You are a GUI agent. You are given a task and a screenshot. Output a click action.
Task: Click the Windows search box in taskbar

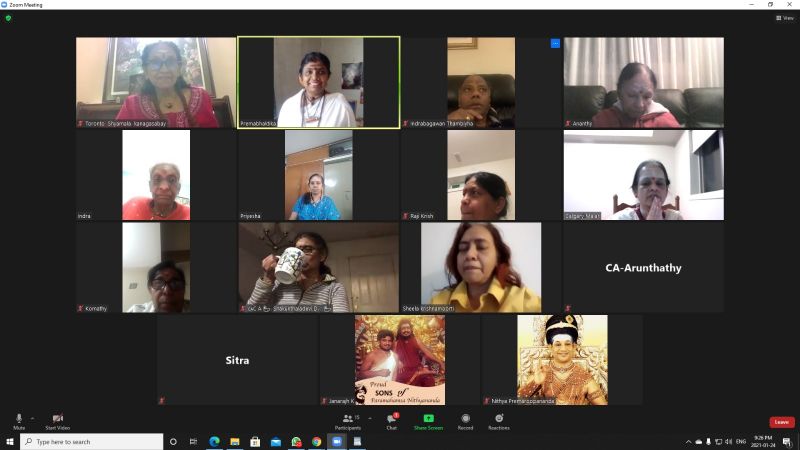click(x=90, y=441)
